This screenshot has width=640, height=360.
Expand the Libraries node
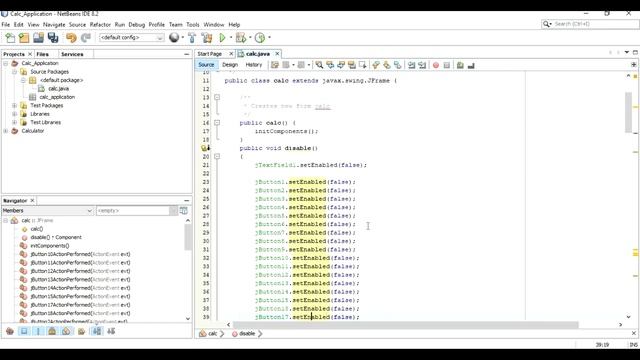[x=15, y=114]
